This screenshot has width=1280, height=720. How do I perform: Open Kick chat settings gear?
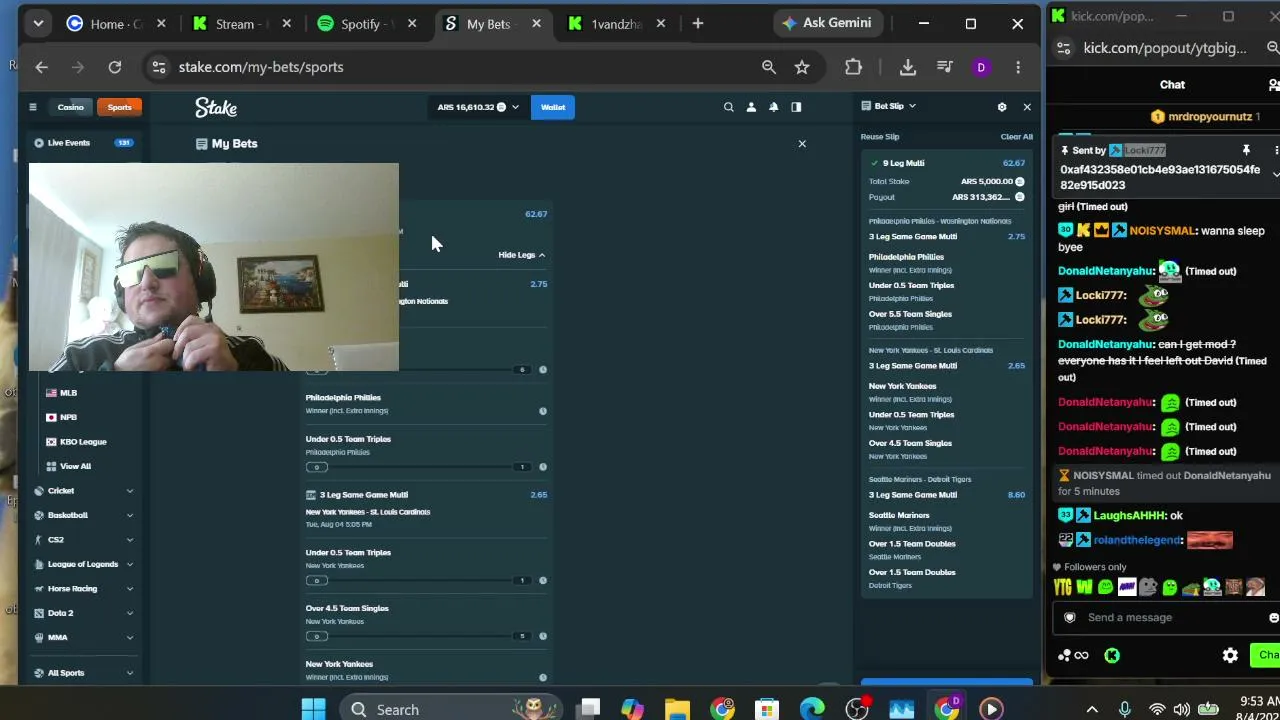tap(1230, 656)
